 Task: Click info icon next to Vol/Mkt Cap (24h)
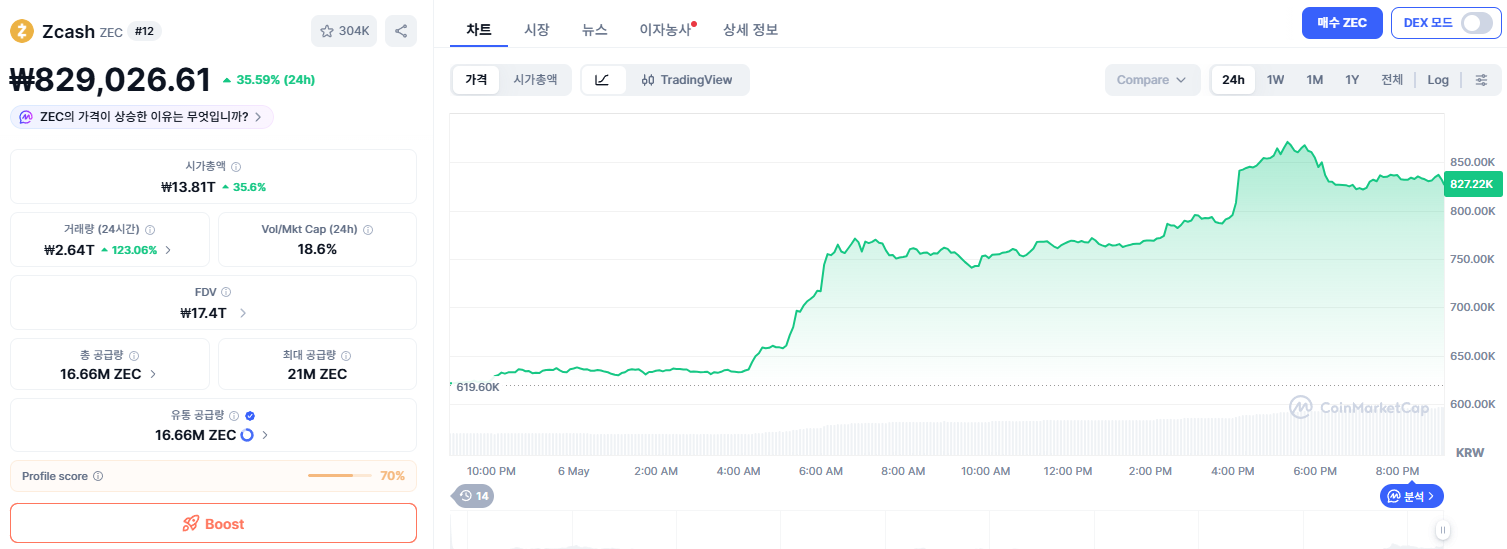click(368, 230)
